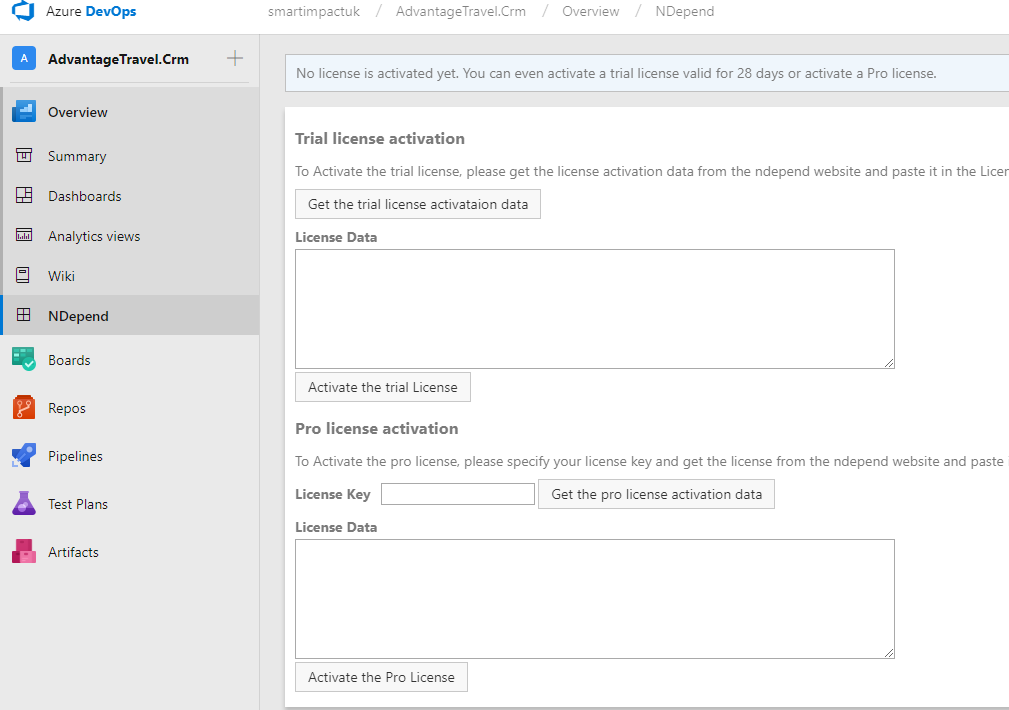Open the Repos section
1009x710 pixels.
pyautogui.click(x=68, y=407)
